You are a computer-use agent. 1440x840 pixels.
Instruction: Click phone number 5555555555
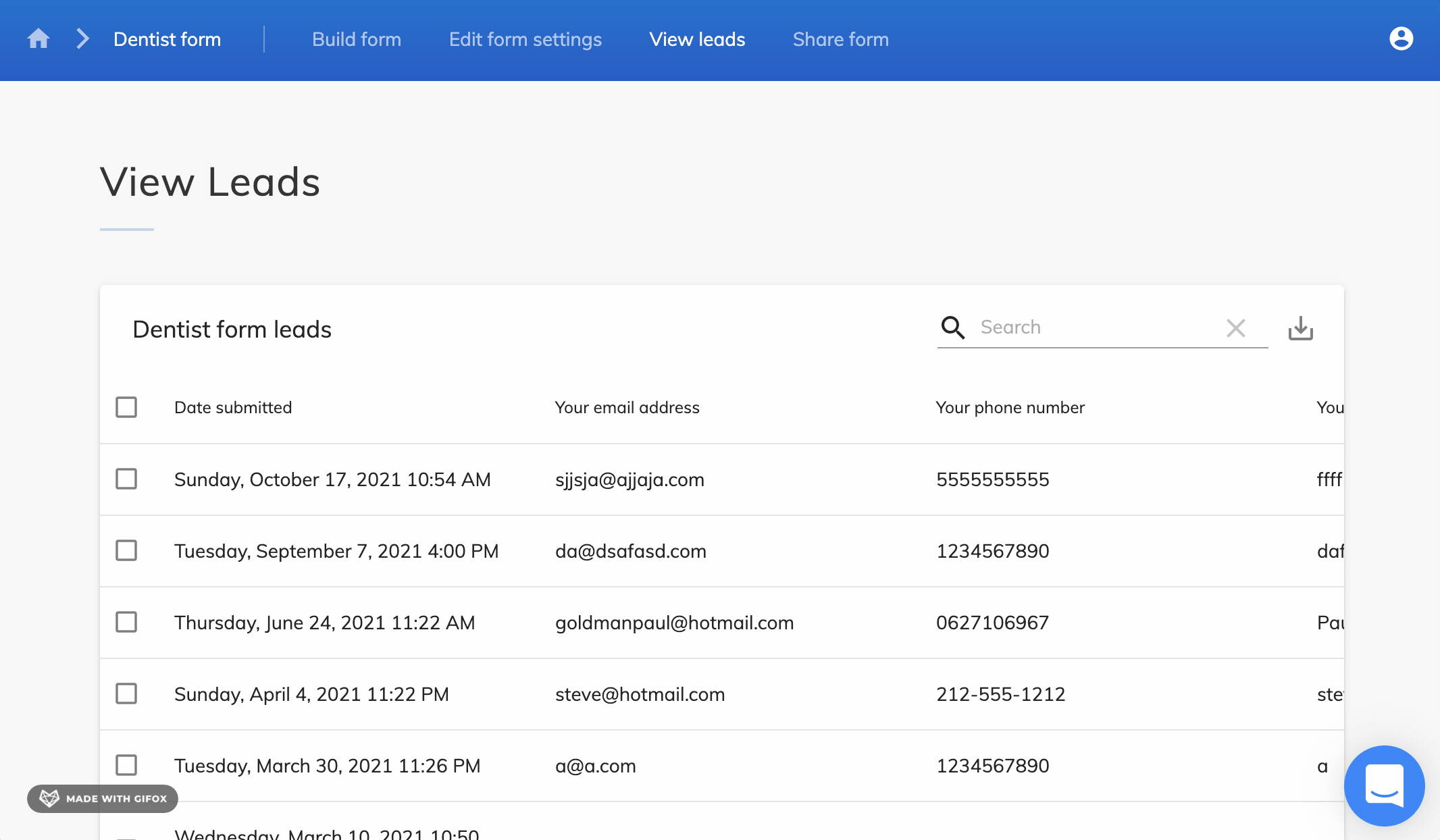point(992,479)
